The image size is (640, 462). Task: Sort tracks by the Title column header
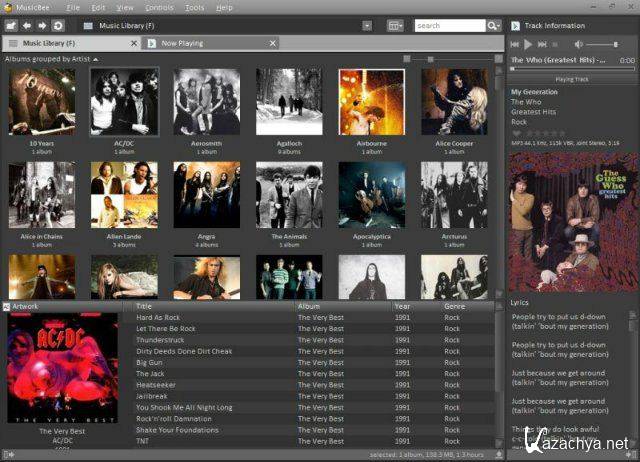tap(144, 306)
